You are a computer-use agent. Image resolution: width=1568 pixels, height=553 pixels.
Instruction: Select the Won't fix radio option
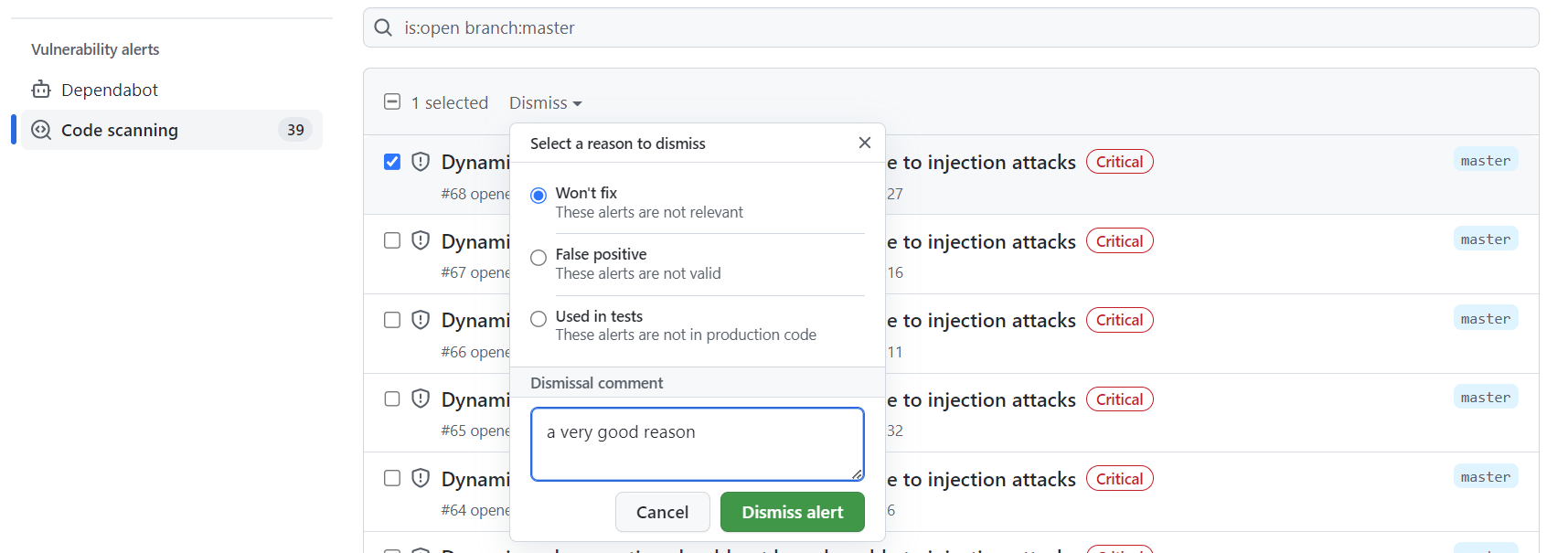coord(539,196)
